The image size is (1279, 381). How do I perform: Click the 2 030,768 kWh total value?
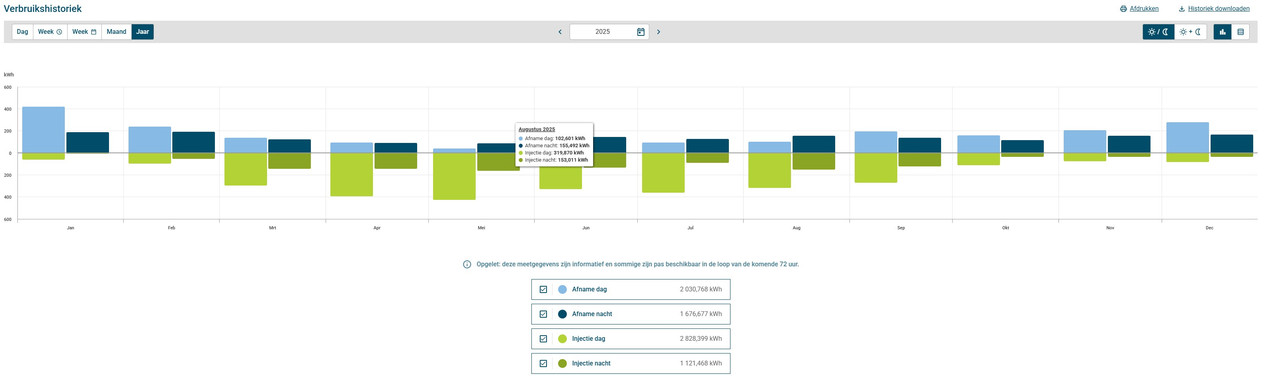[700, 289]
